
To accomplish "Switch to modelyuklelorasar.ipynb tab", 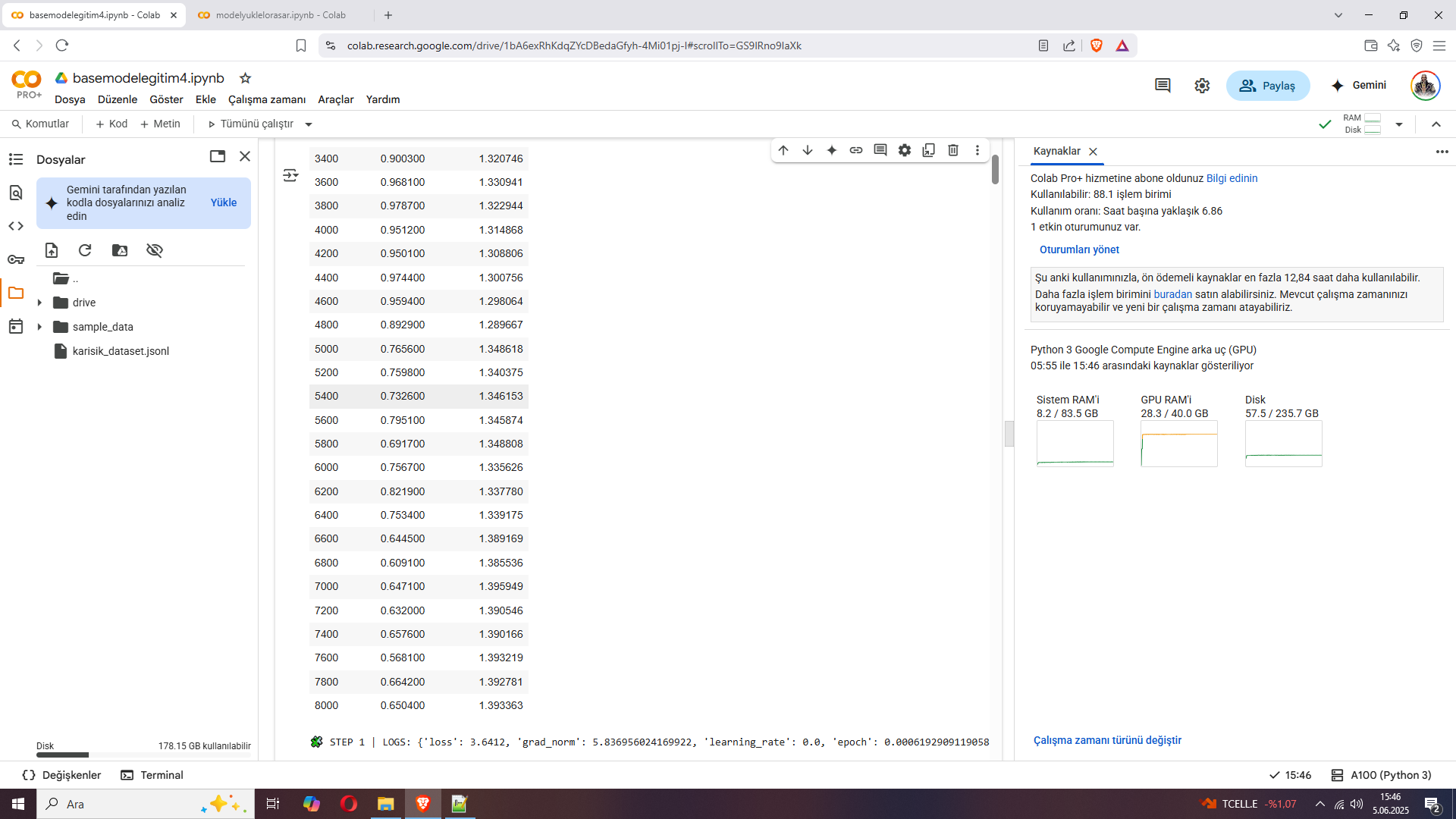I will pos(281,15).
